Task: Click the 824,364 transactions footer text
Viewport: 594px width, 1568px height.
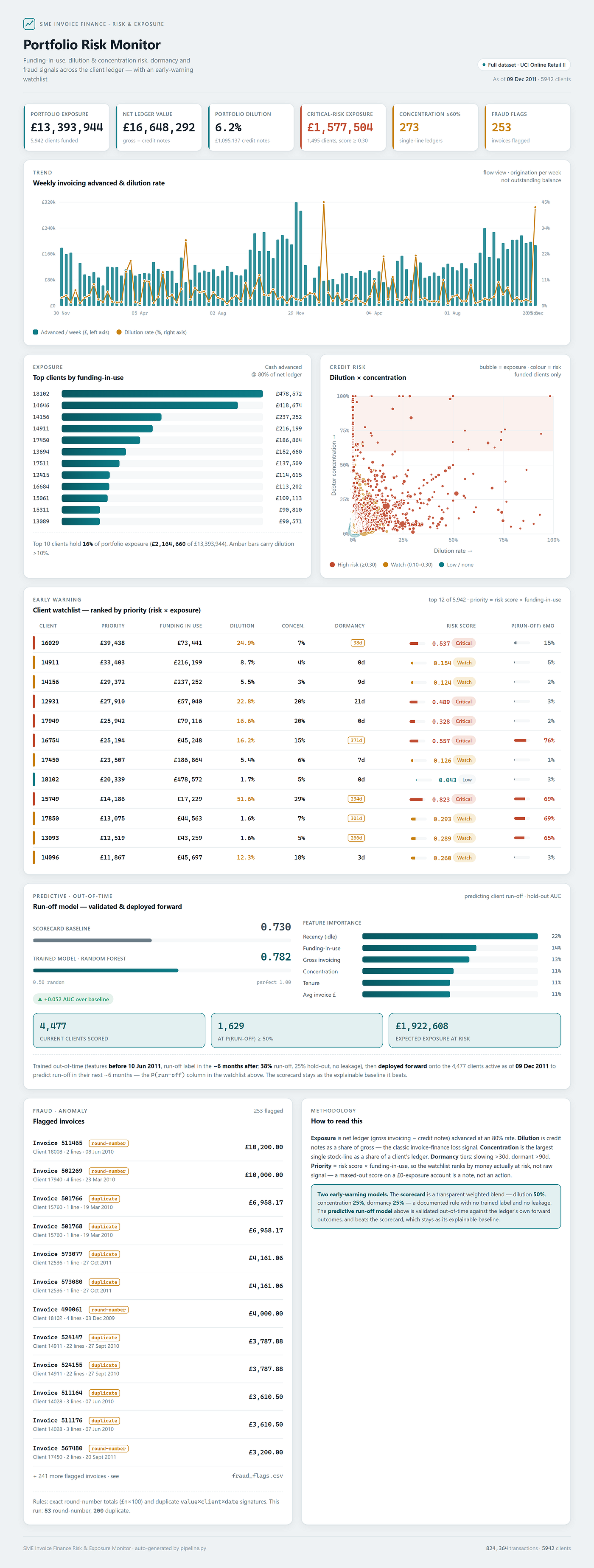Action: click(512, 1548)
